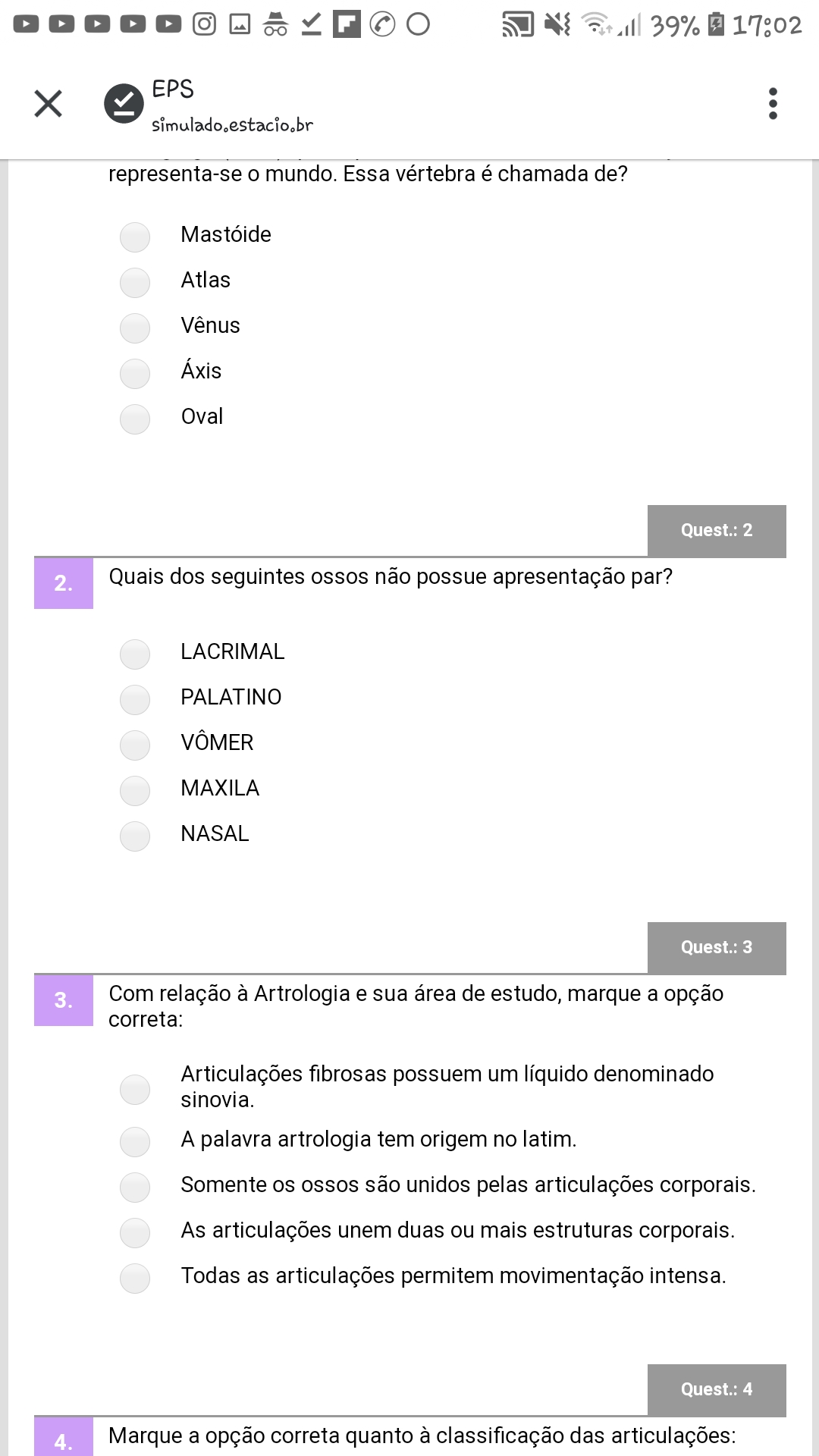This screenshot has height=1456, width=819.
Task: Tap the muted vibrate status icon
Action: pyautogui.click(x=557, y=25)
